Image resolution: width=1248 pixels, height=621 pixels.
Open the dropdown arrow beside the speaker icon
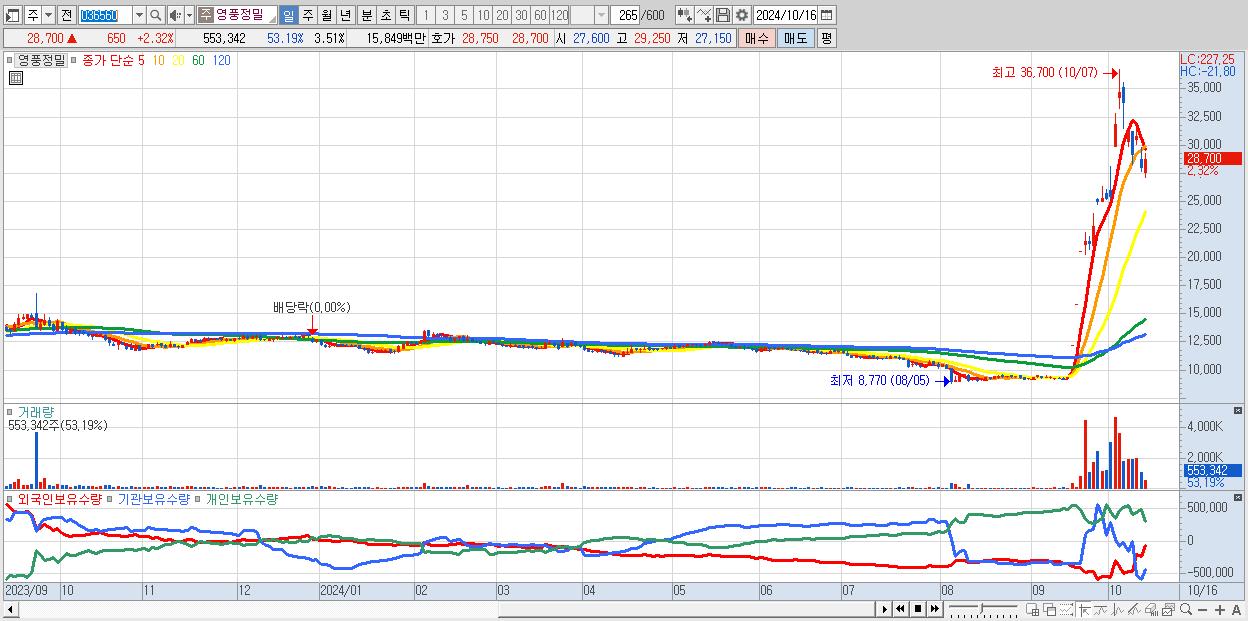pyautogui.click(x=189, y=15)
